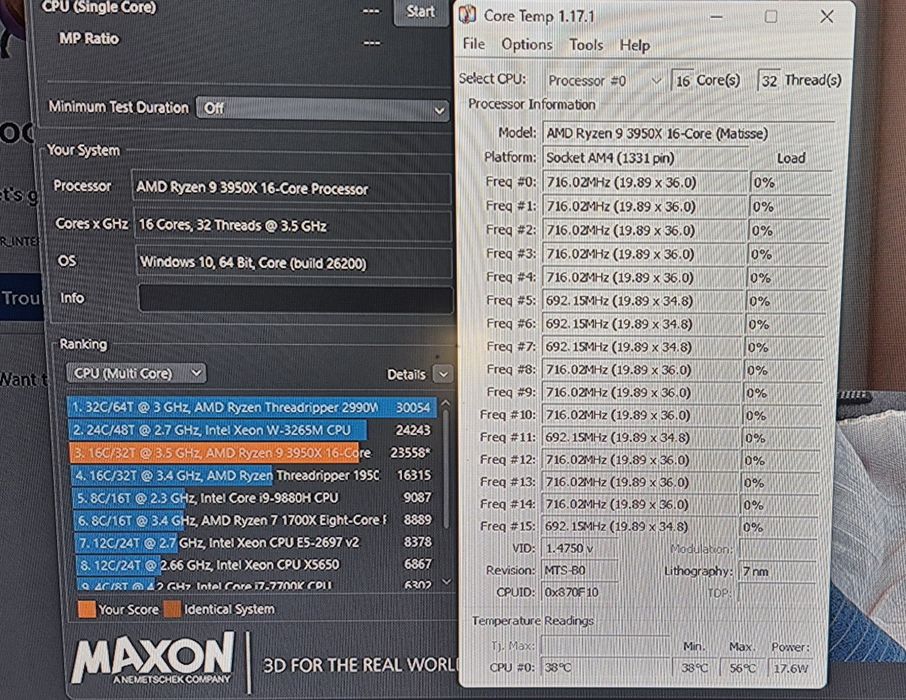Image resolution: width=906 pixels, height=700 pixels.
Task: Maximize the Core Temp window
Action: click(771, 17)
